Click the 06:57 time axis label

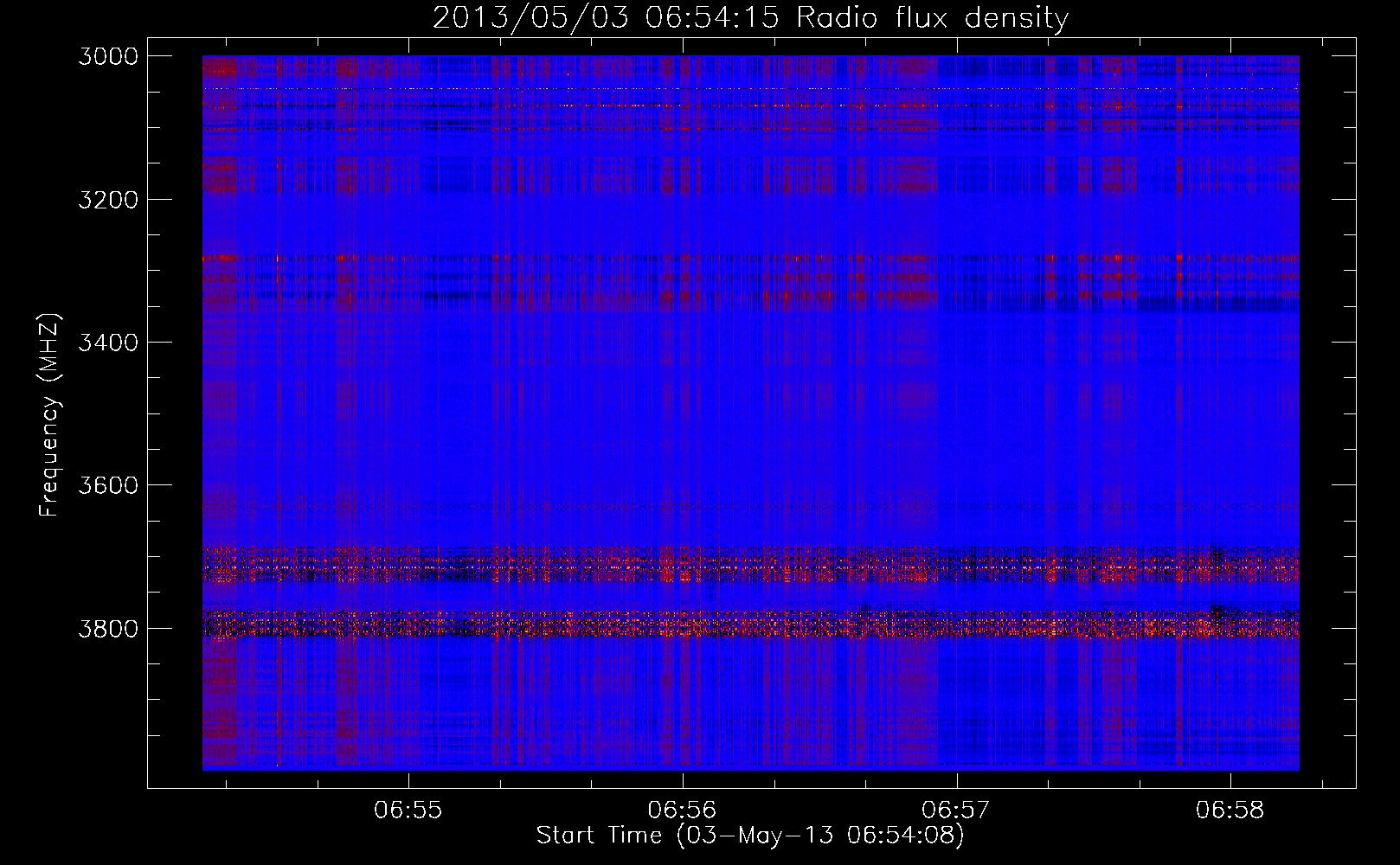(x=956, y=811)
